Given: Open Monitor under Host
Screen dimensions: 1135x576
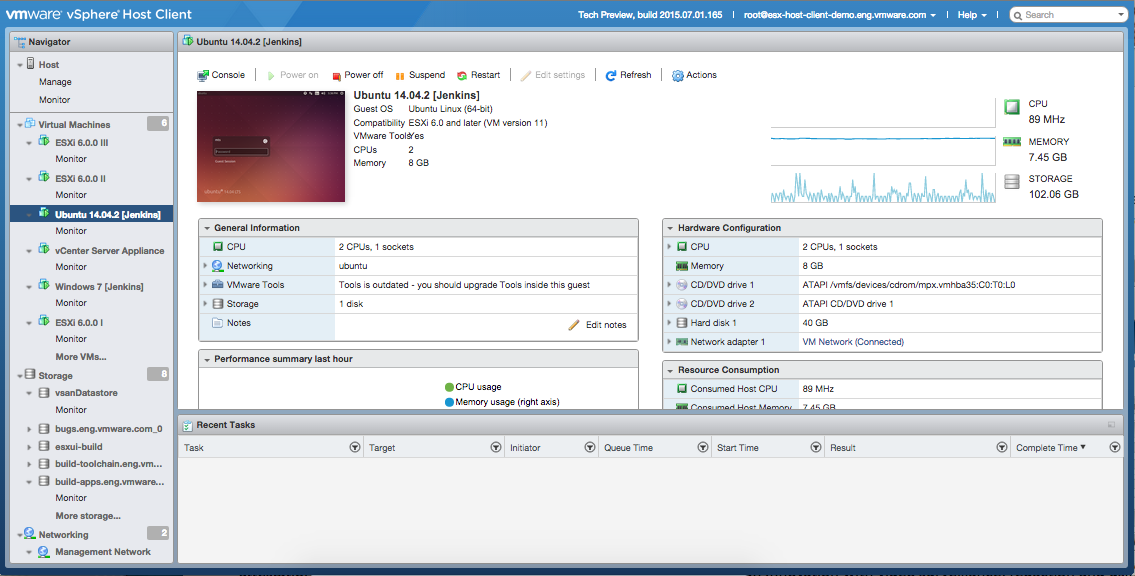Looking at the screenshot, I should tap(54, 100).
